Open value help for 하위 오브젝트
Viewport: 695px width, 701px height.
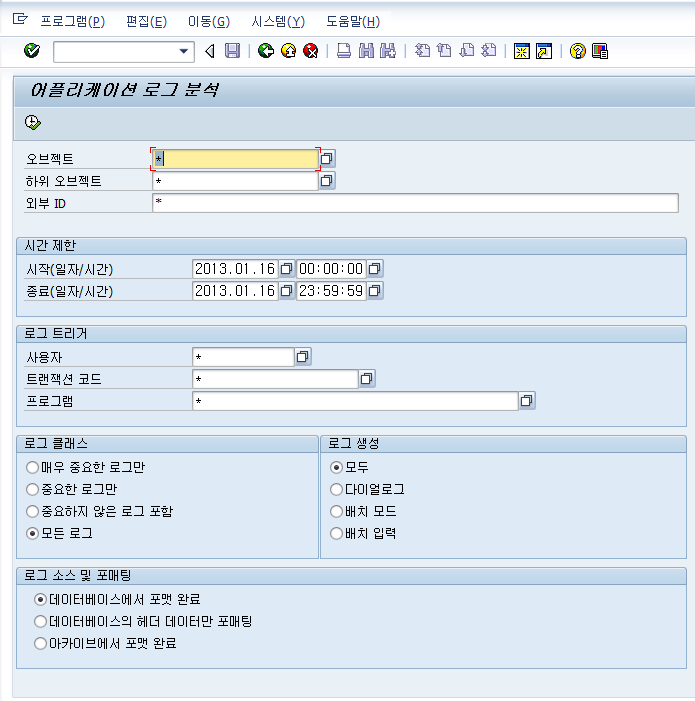tap(327, 181)
